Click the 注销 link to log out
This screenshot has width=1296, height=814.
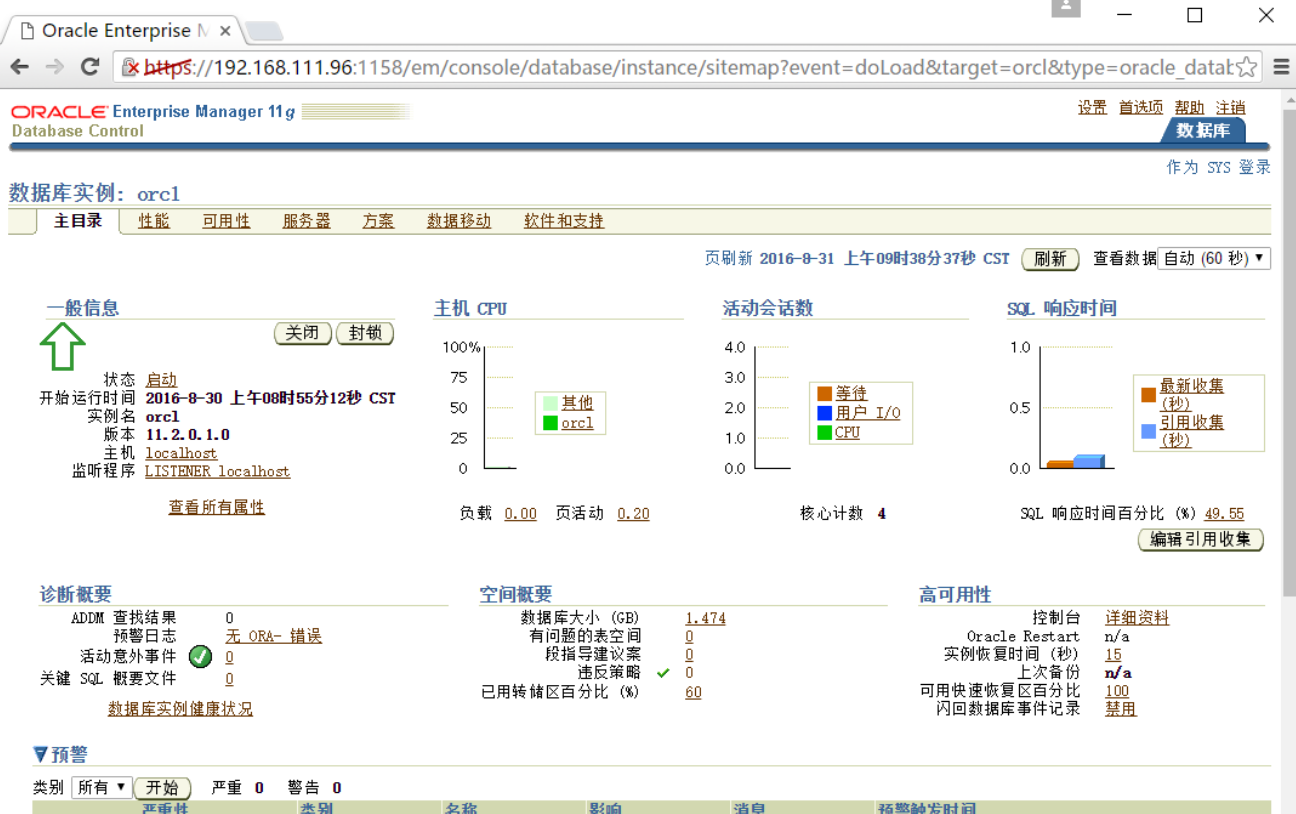pos(1231,107)
